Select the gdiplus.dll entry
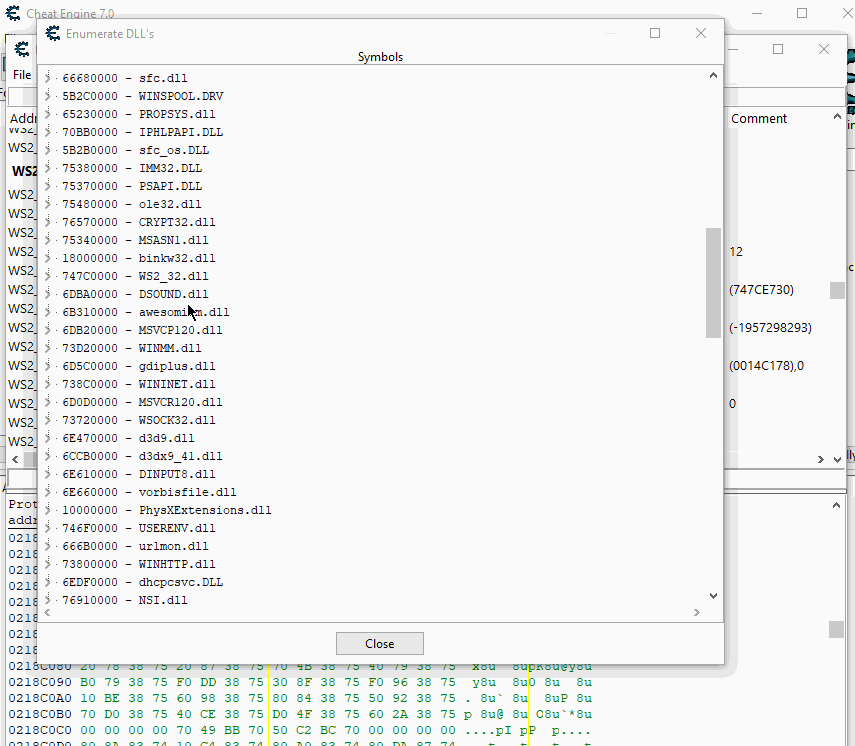Image resolution: width=855 pixels, height=746 pixels. (139, 366)
